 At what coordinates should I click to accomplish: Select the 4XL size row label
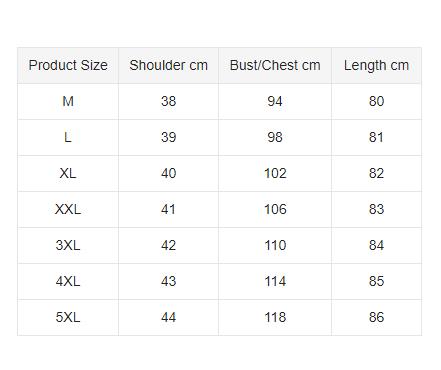[68, 281]
